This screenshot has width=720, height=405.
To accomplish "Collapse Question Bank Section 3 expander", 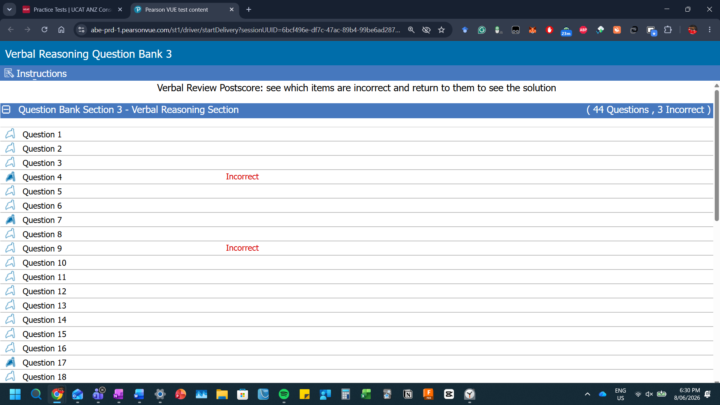I will 6,110.
